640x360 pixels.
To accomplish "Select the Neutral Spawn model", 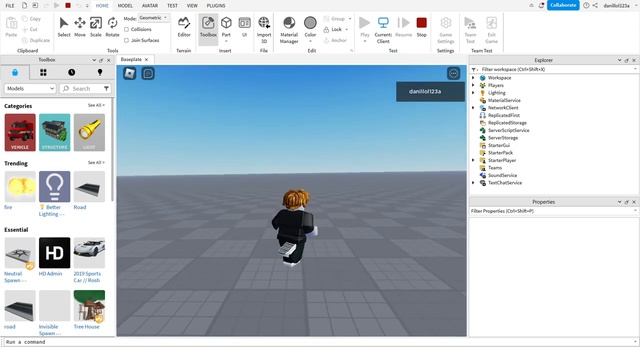I will [20, 260].
